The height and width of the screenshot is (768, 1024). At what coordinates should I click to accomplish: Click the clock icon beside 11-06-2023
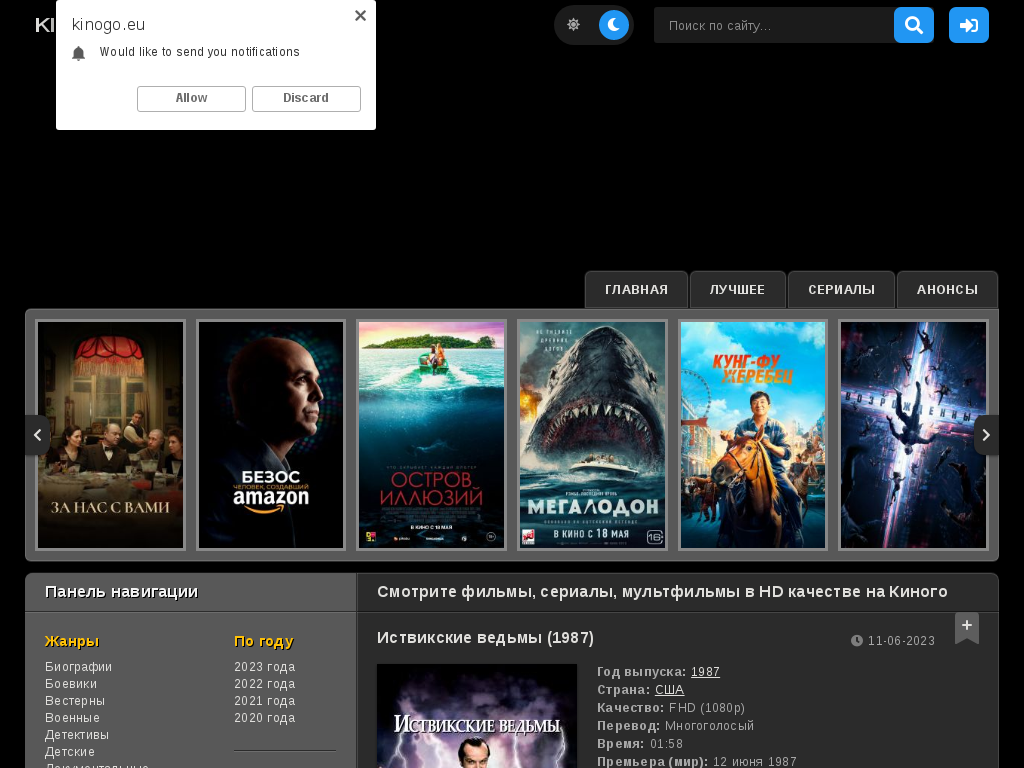[x=857, y=641]
